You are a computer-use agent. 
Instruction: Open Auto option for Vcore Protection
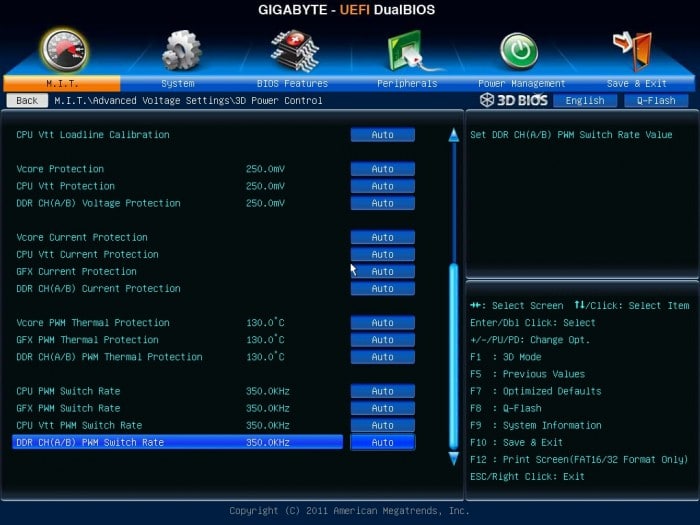(x=383, y=169)
